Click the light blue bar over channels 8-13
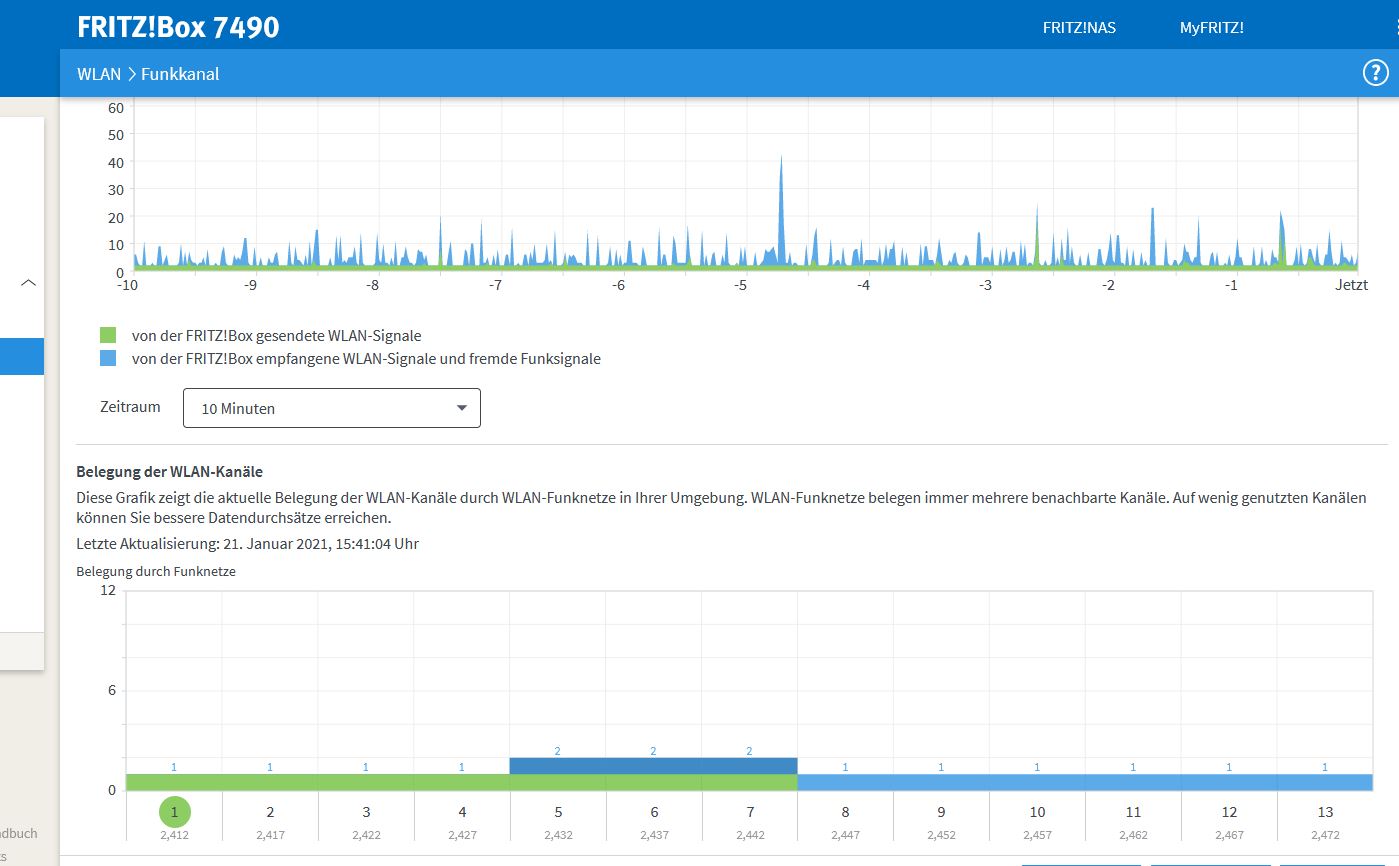The image size is (1399, 866). click(1085, 782)
